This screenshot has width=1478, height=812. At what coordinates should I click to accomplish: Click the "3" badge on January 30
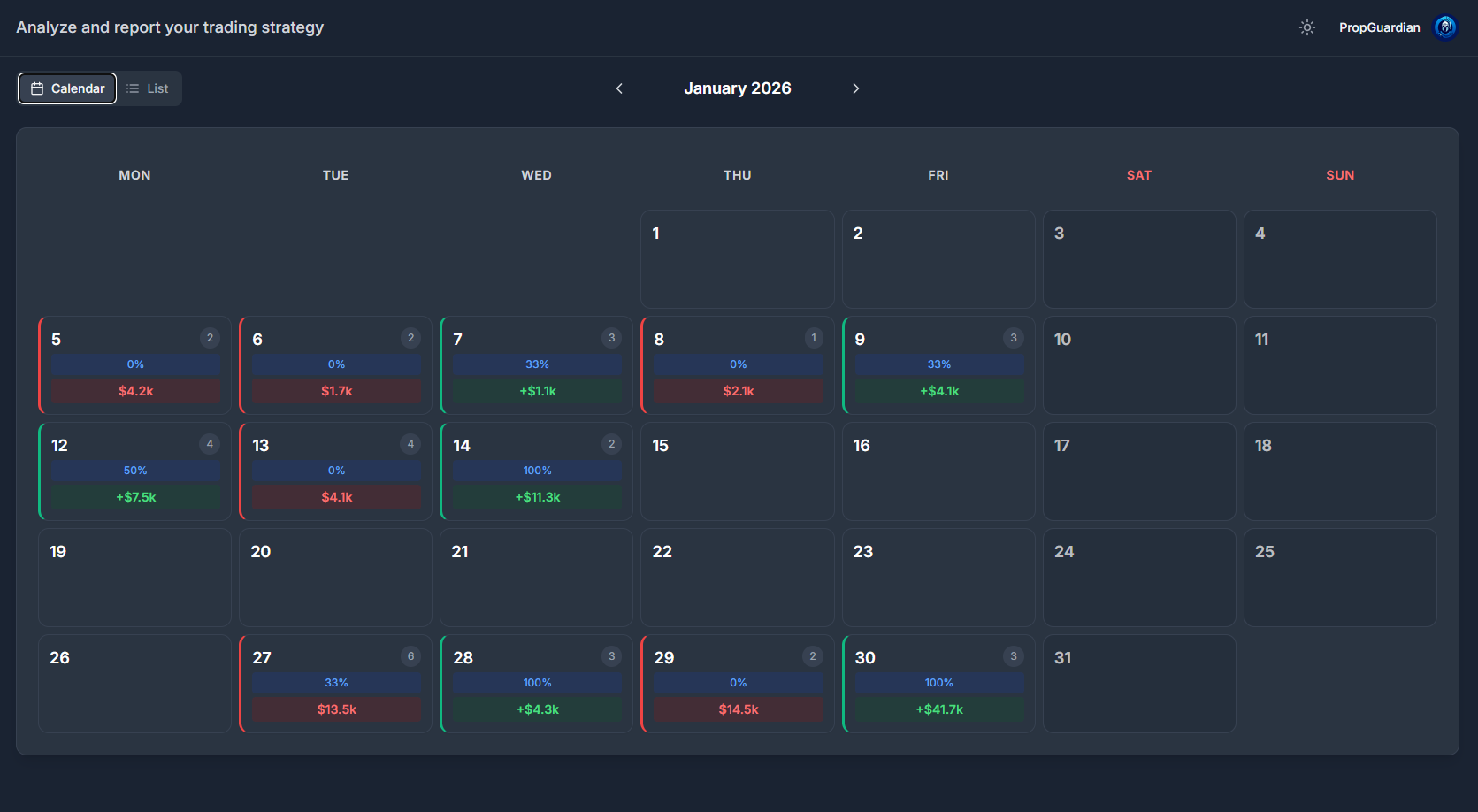pyautogui.click(x=1014, y=656)
